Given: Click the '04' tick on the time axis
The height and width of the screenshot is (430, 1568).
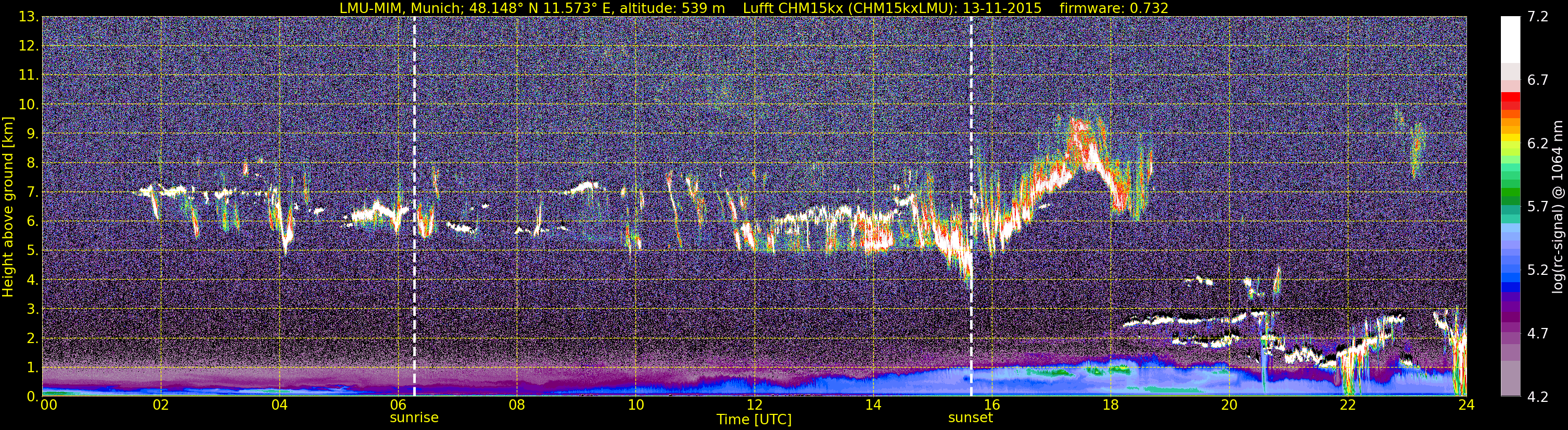Looking at the screenshot, I should coord(279,406).
